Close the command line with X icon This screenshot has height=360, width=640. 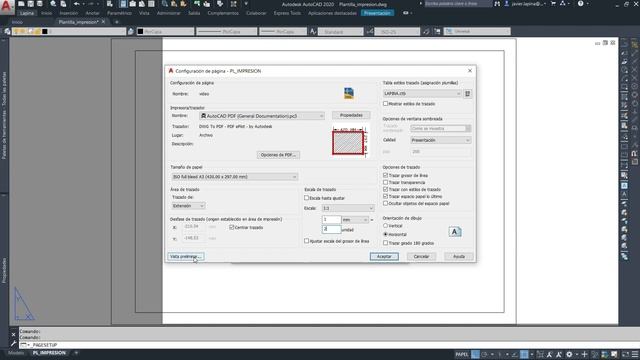13,334
